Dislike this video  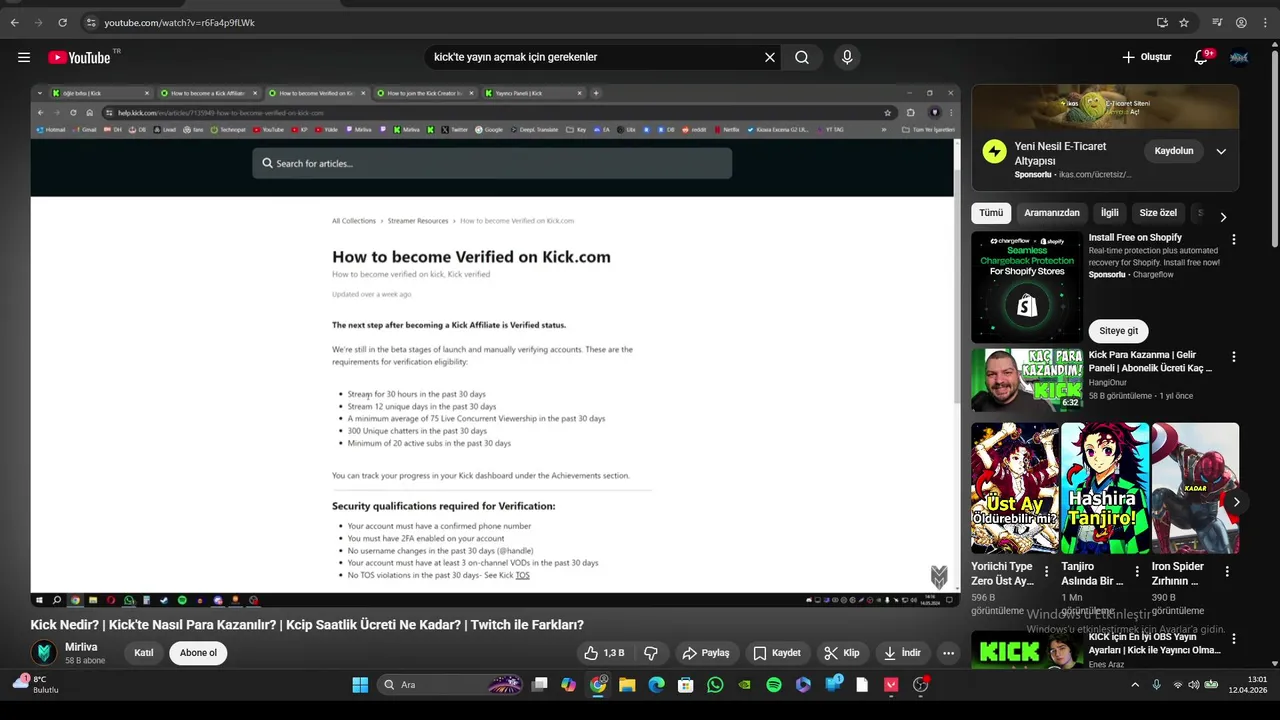coord(651,653)
